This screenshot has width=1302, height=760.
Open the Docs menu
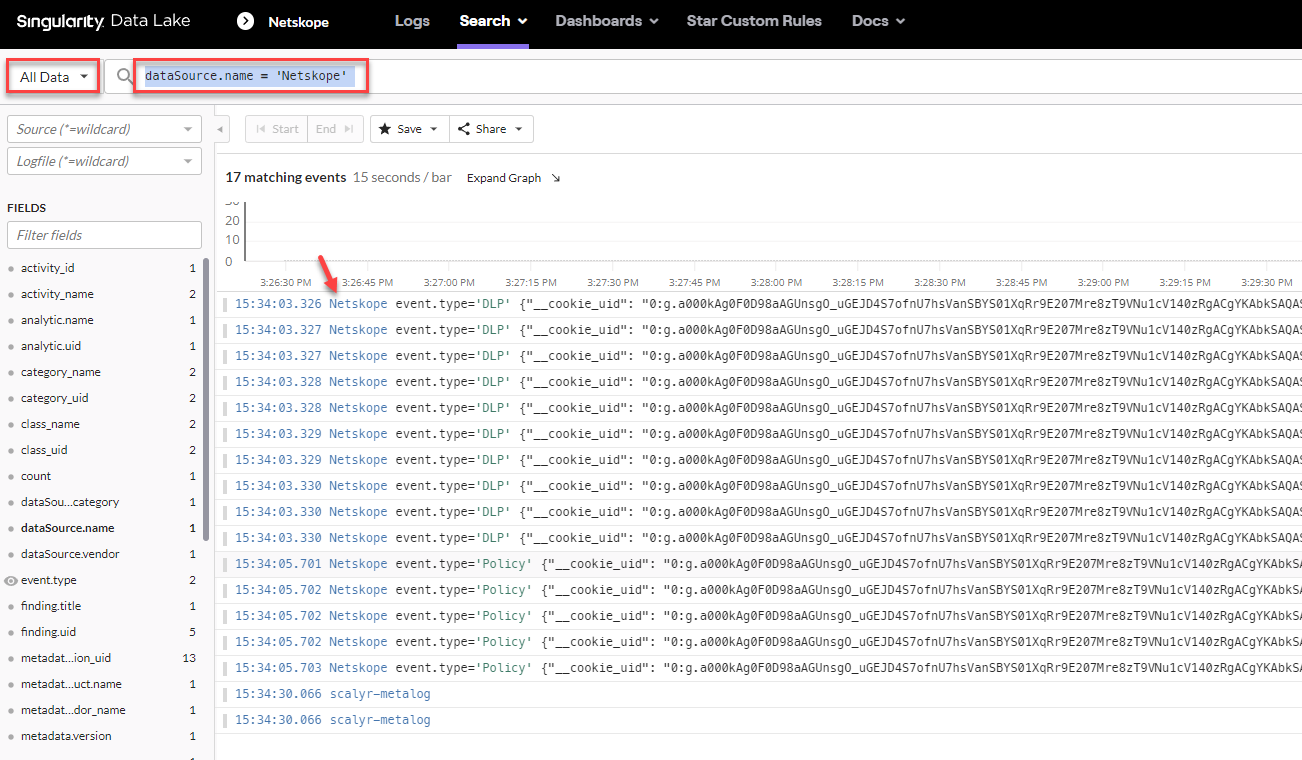[x=878, y=21]
